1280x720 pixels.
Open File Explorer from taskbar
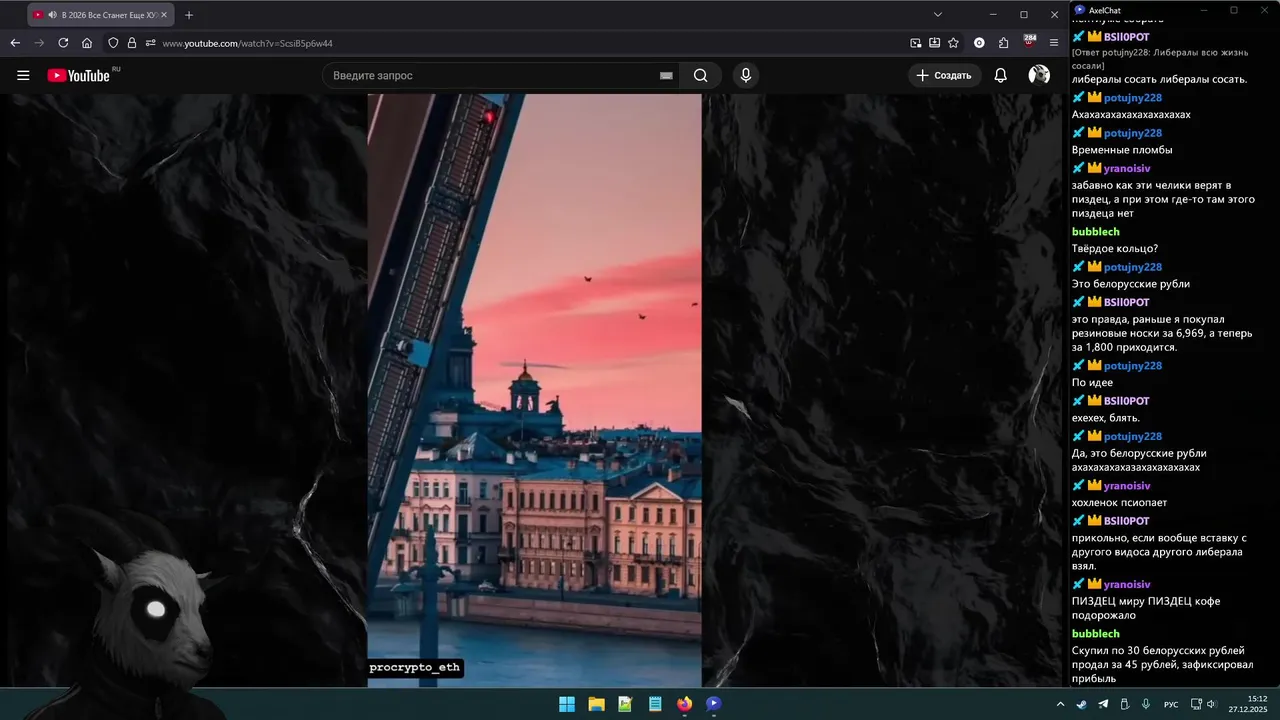tap(596, 704)
